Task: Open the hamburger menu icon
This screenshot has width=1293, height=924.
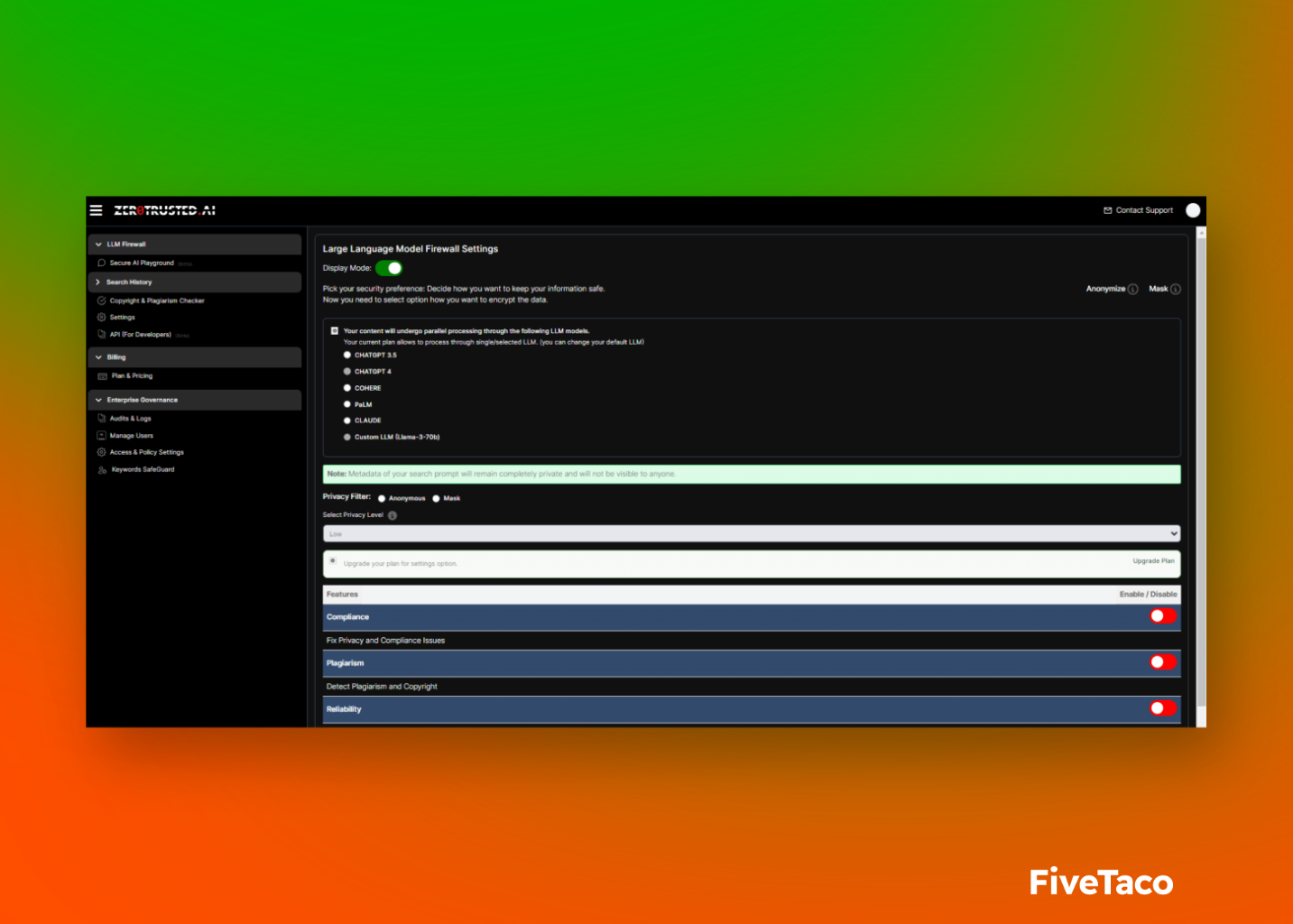Action: 96,210
